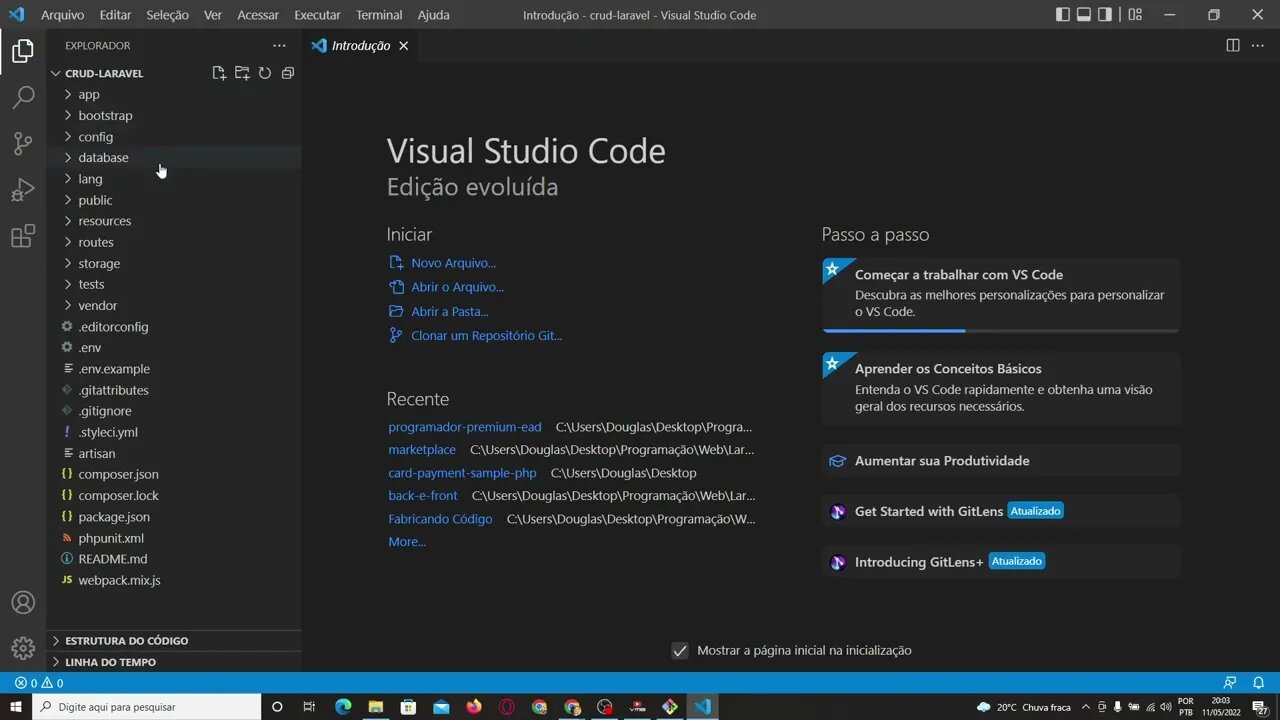1280x720 pixels.
Task: Open the Accounts menu icon
Action: (23, 603)
